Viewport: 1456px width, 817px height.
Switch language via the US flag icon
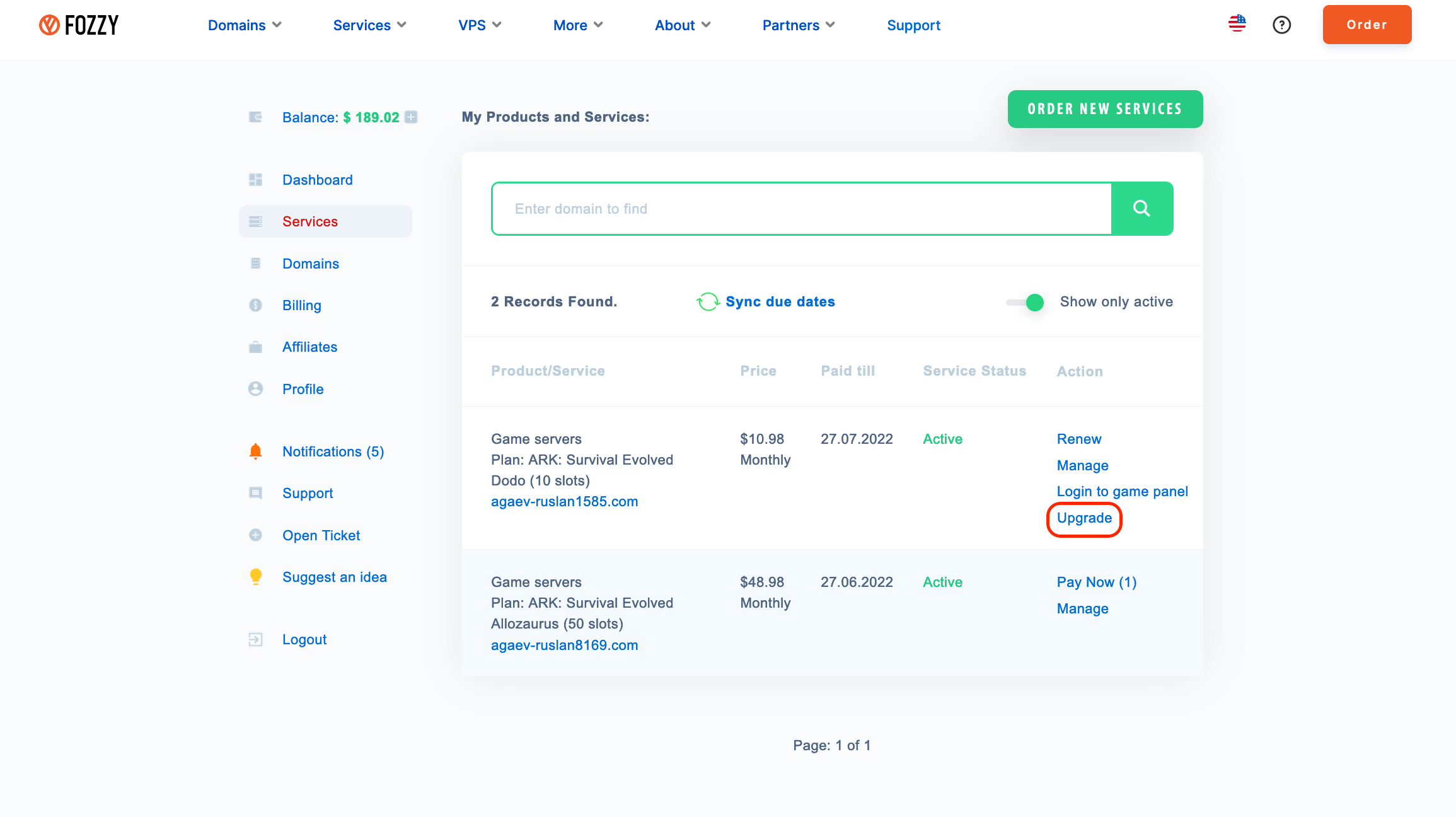(1237, 24)
